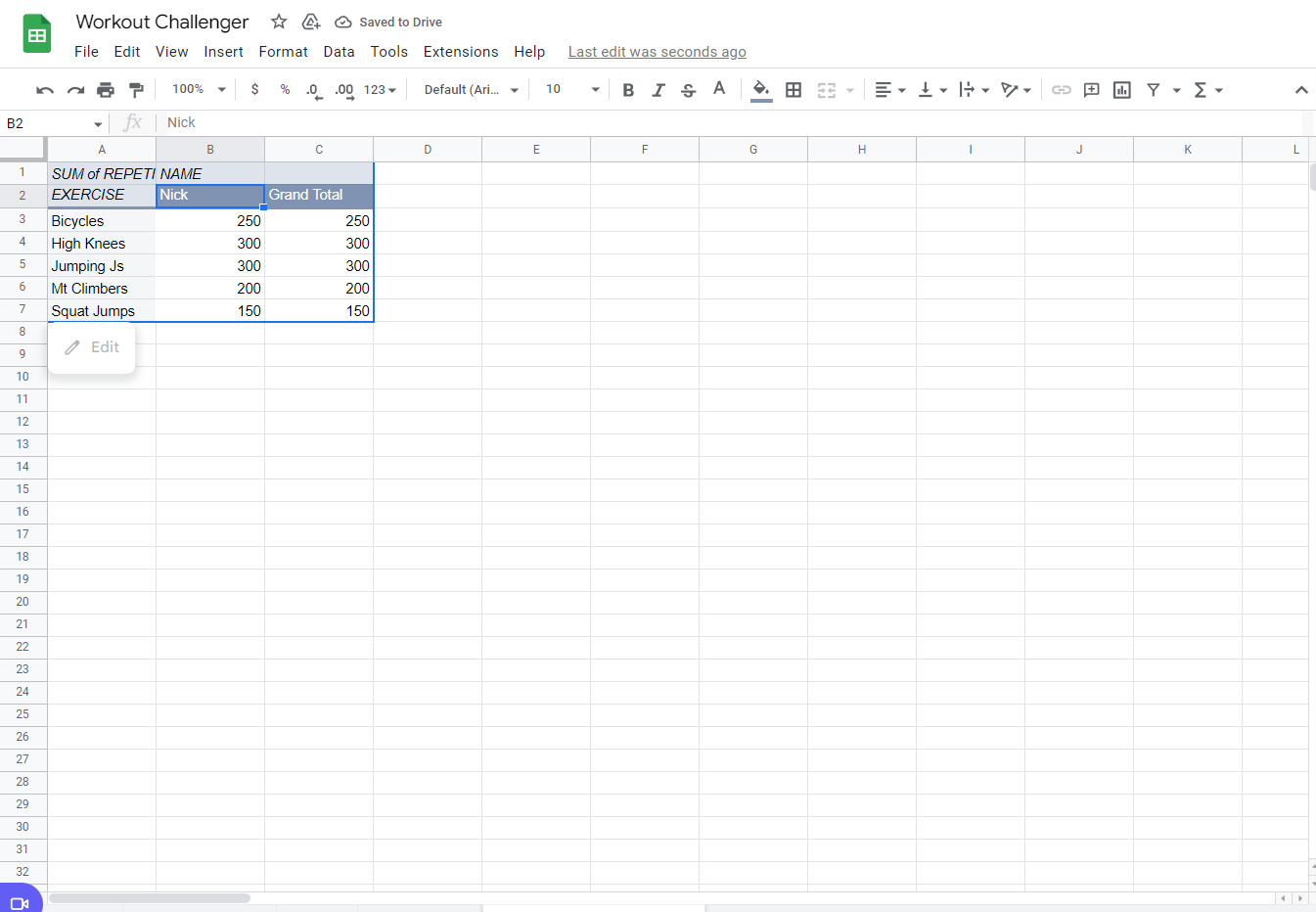Print the spreadsheet with printer icon
This screenshot has width=1316, height=912.
pos(106,90)
